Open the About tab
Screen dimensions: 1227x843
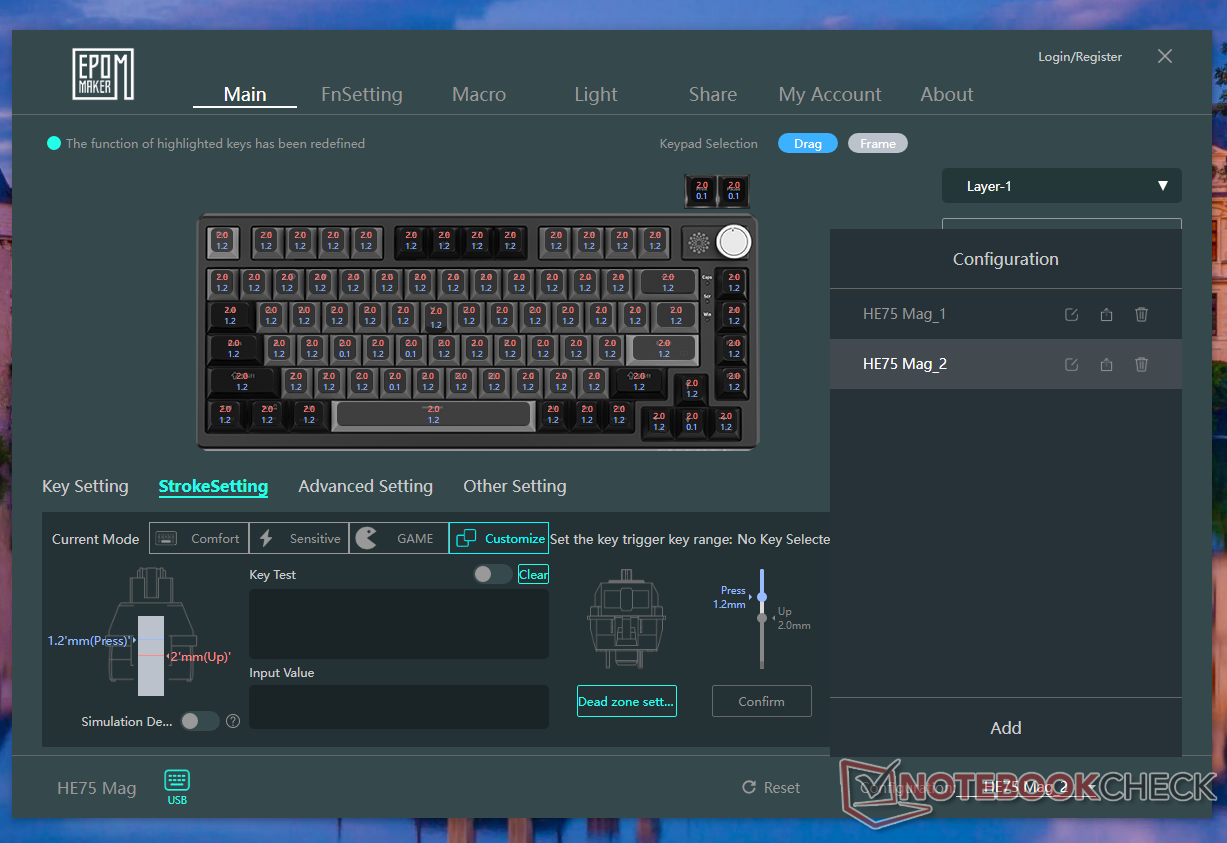(x=947, y=94)
